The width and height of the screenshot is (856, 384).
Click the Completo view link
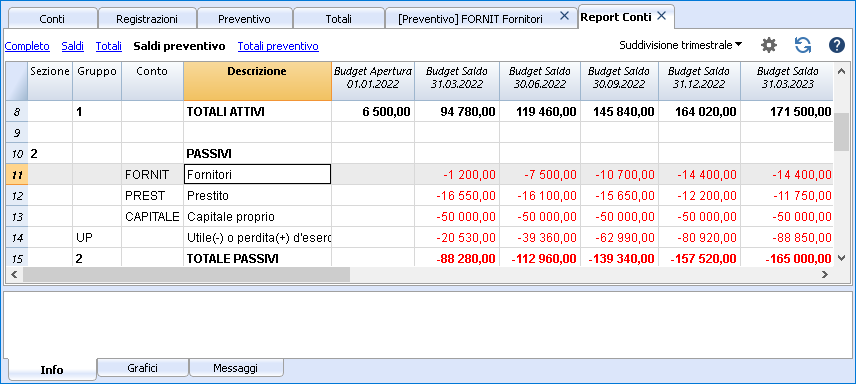(27, 46)
